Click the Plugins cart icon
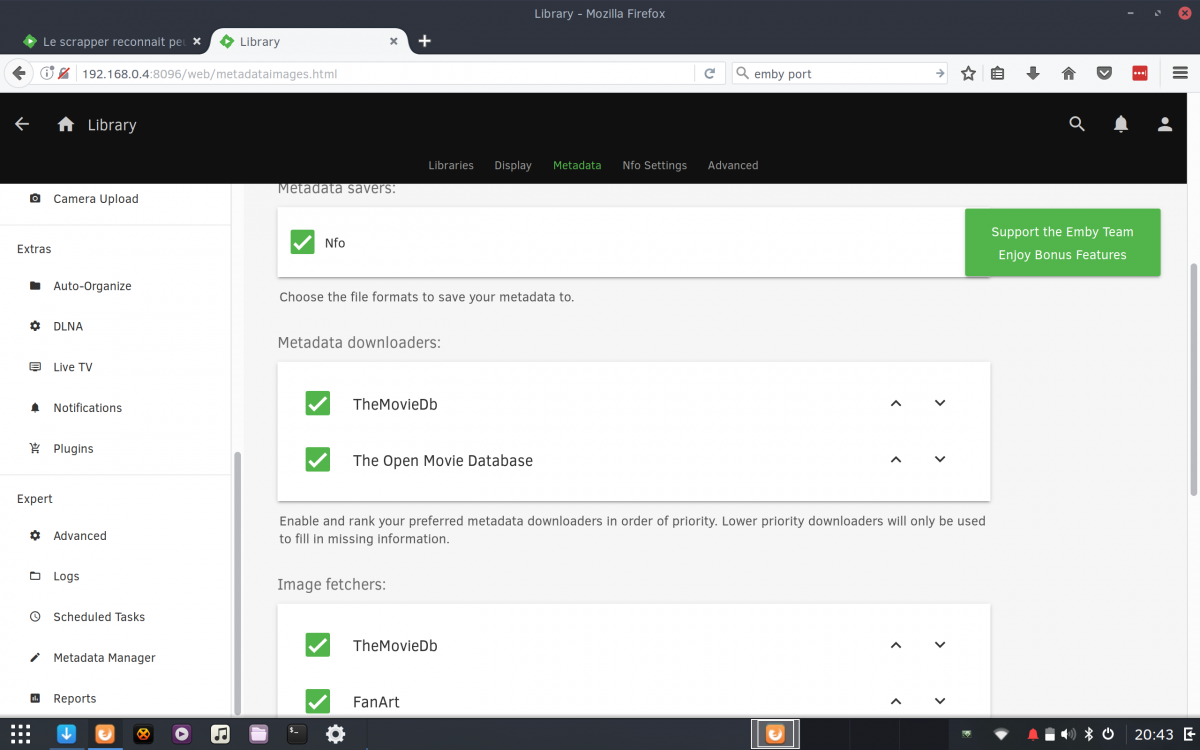 (35, 449)
